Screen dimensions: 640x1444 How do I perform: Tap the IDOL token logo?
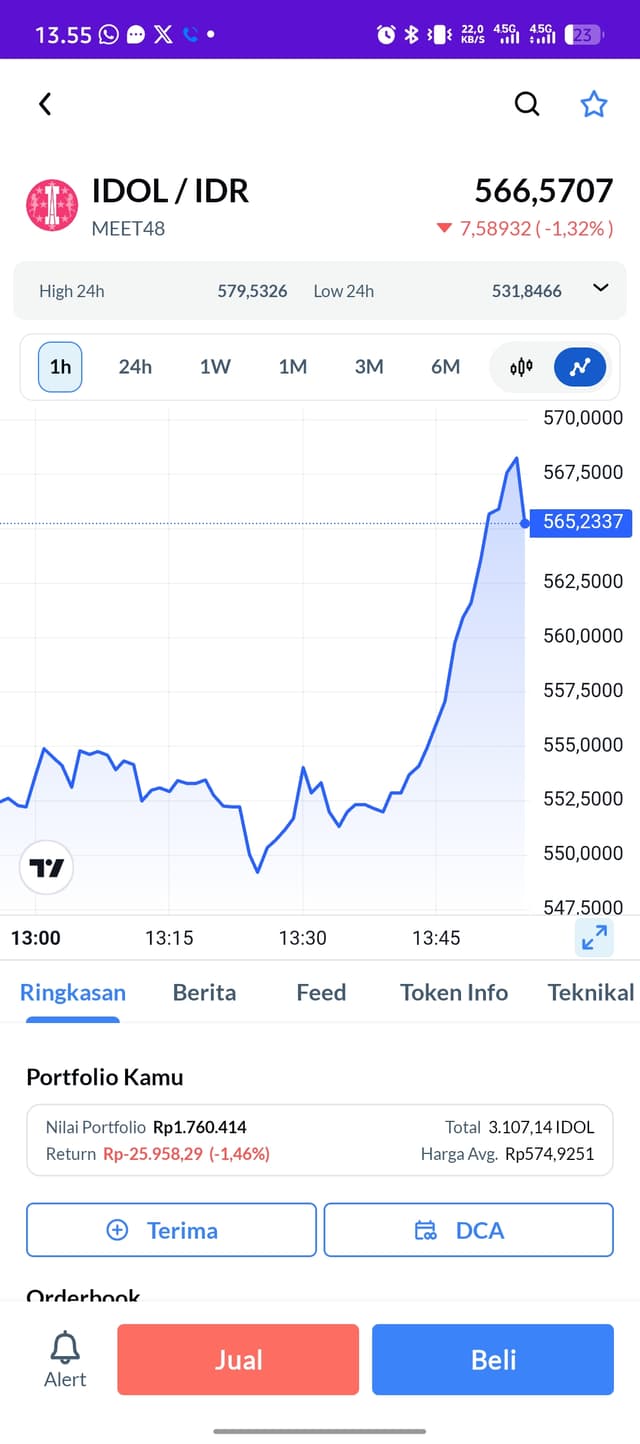coord(52,206)
